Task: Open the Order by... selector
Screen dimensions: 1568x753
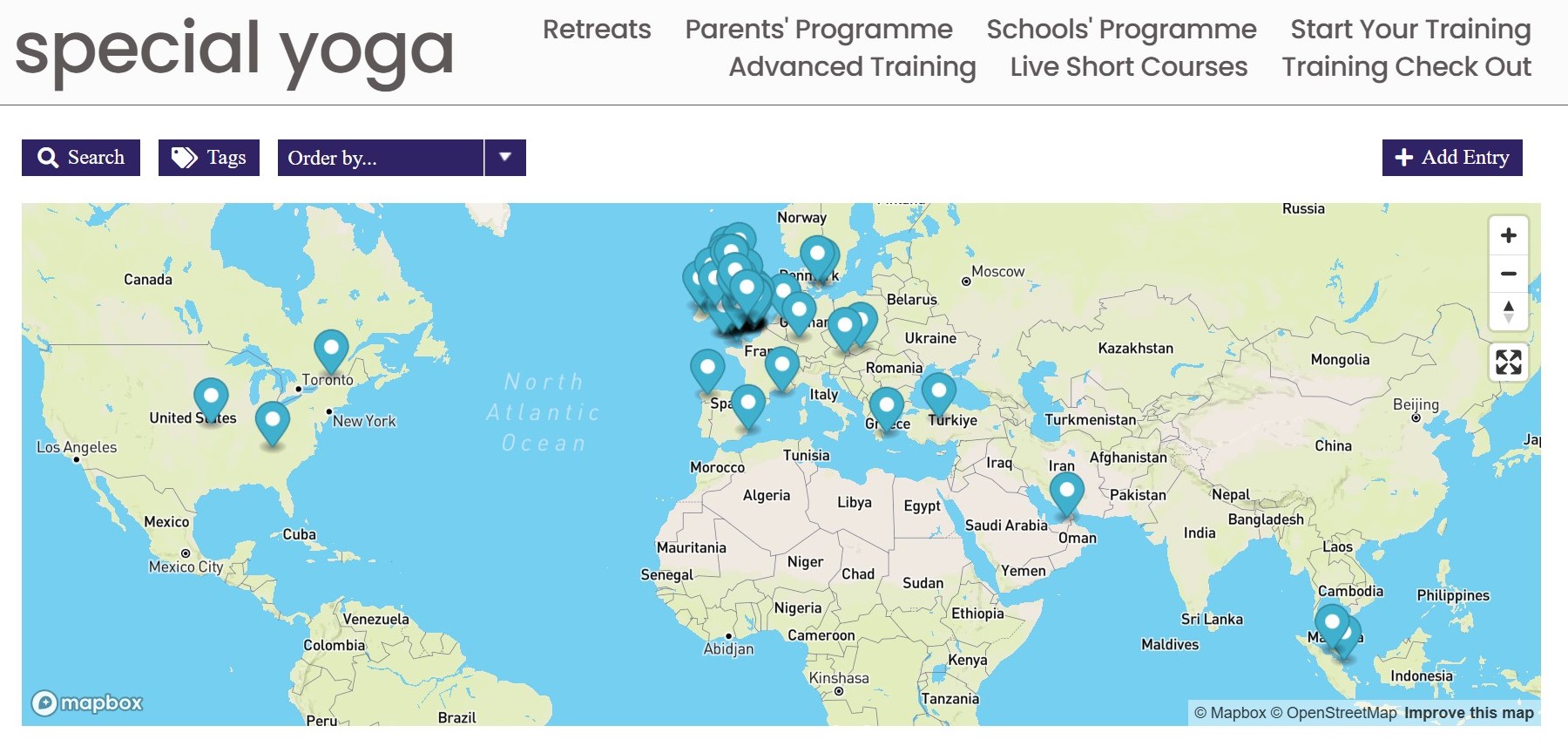Action: [x=380, y=158]
